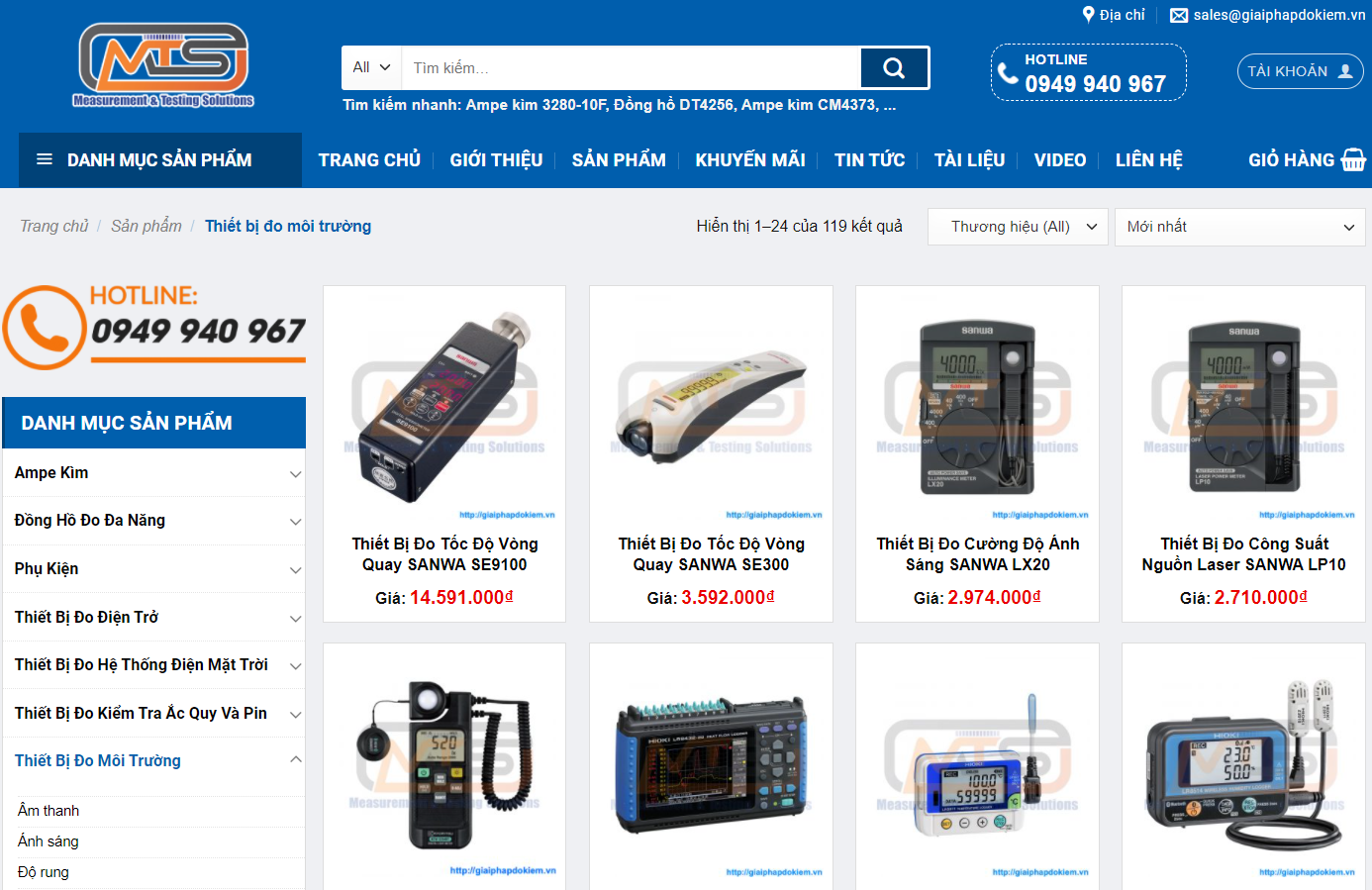Collapse the Thiết Bị Đo Môi Trường category

coord(295,760)
